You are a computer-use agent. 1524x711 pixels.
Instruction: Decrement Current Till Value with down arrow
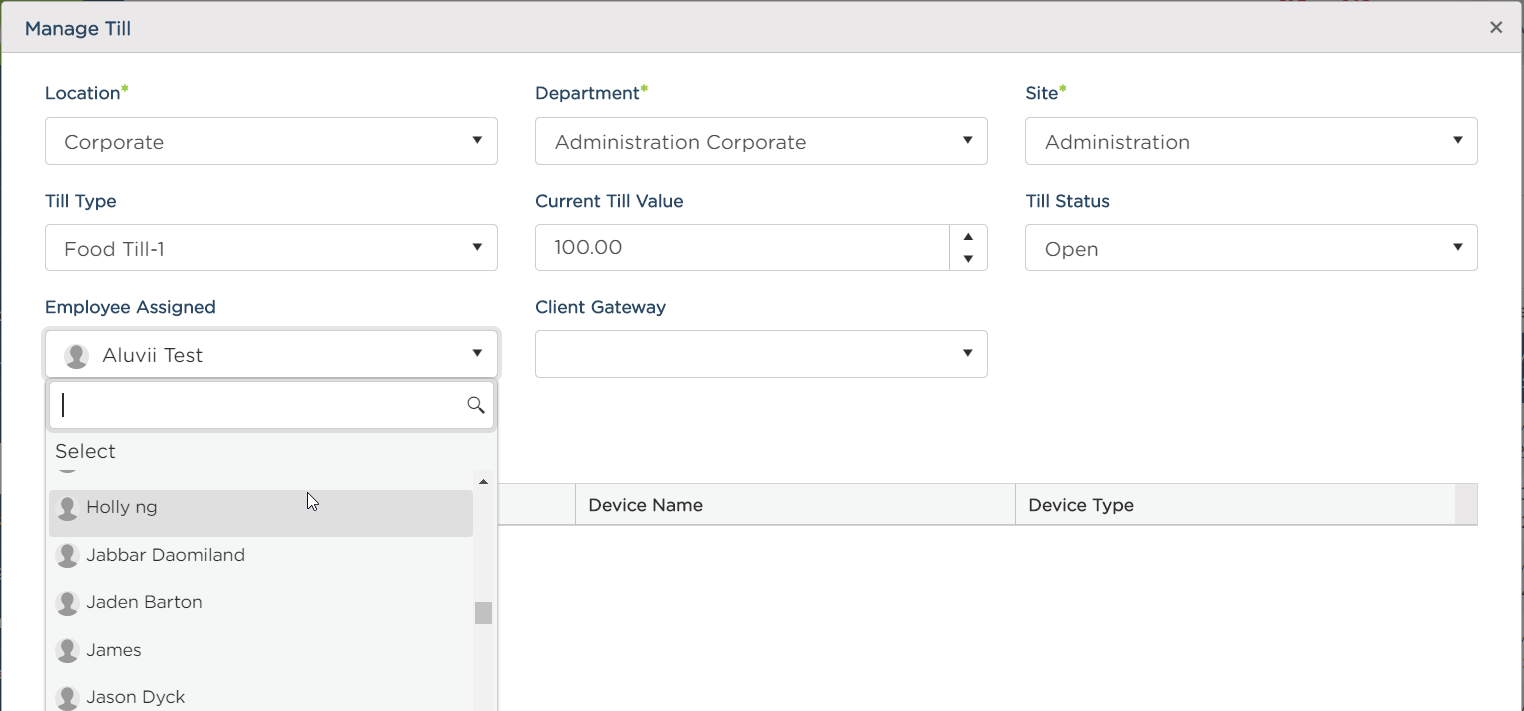[967, 259]
